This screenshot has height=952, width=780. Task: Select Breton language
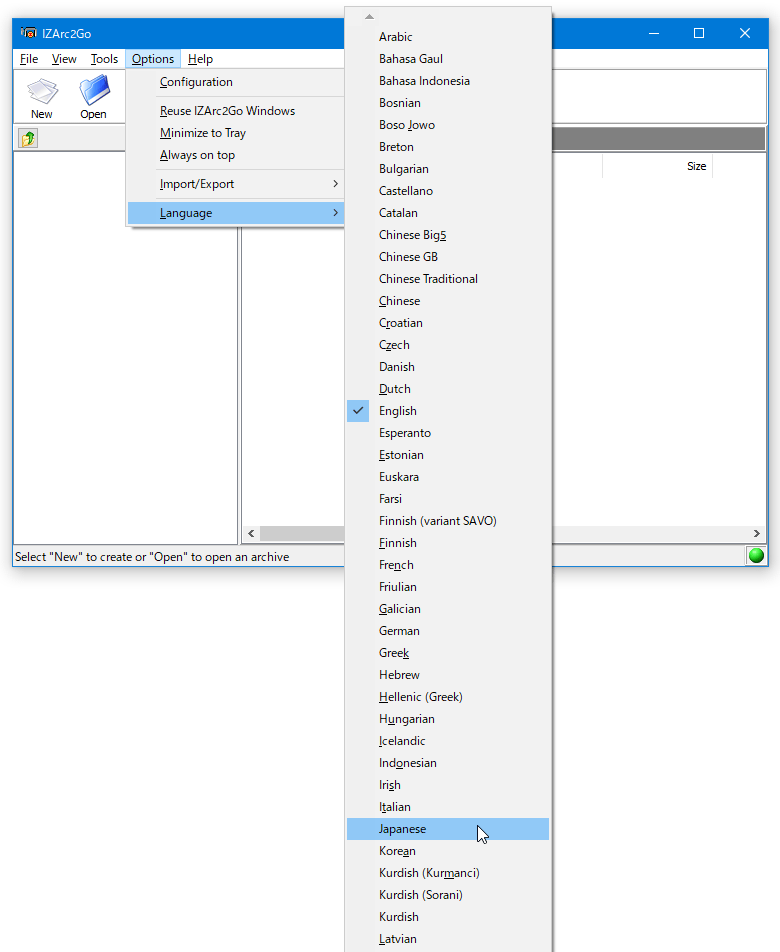pos(448,147)
